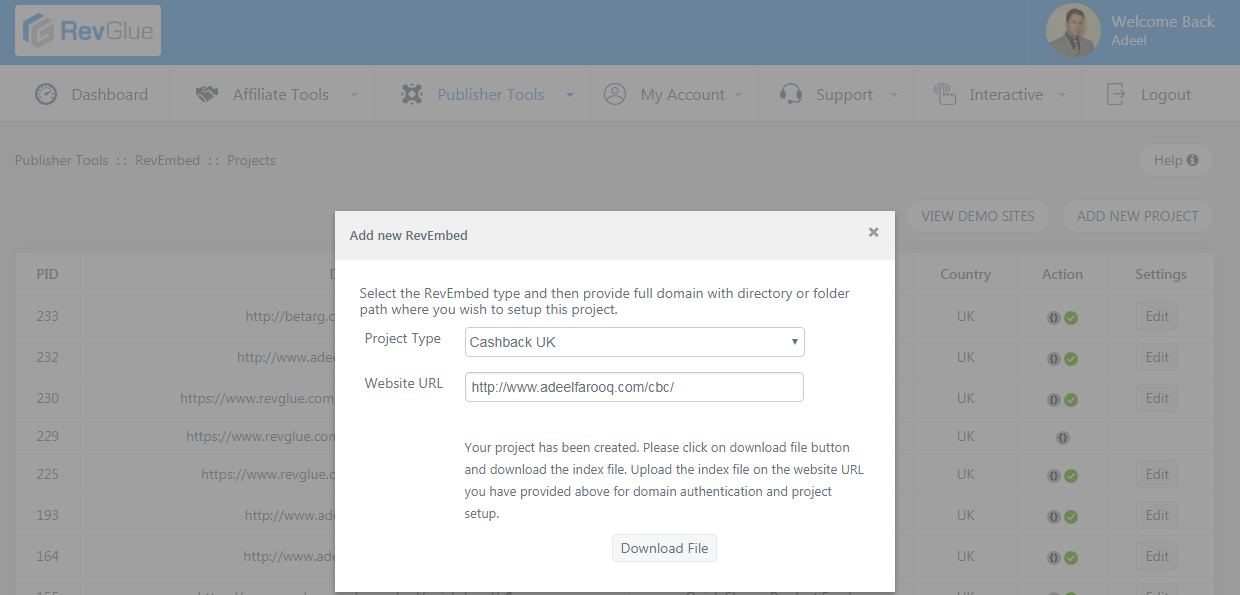1240x595 pixels.
Task: Click the Dashboard gauge icon
Action: point(46,94)
